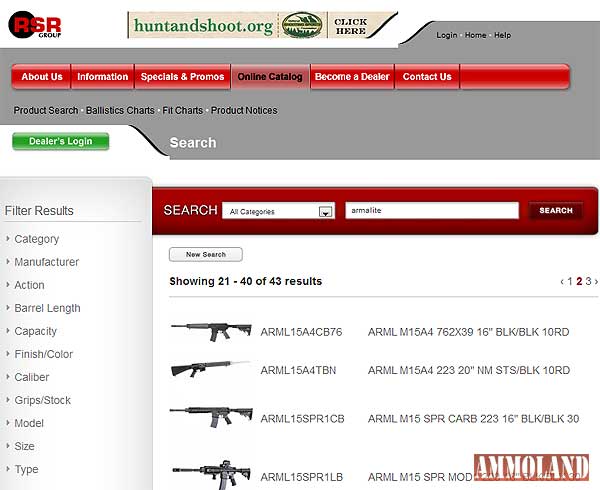This screenshot has width=600, height=490.
Task: Open item code ARML15SPR1LB
Action: coord(302,477)
